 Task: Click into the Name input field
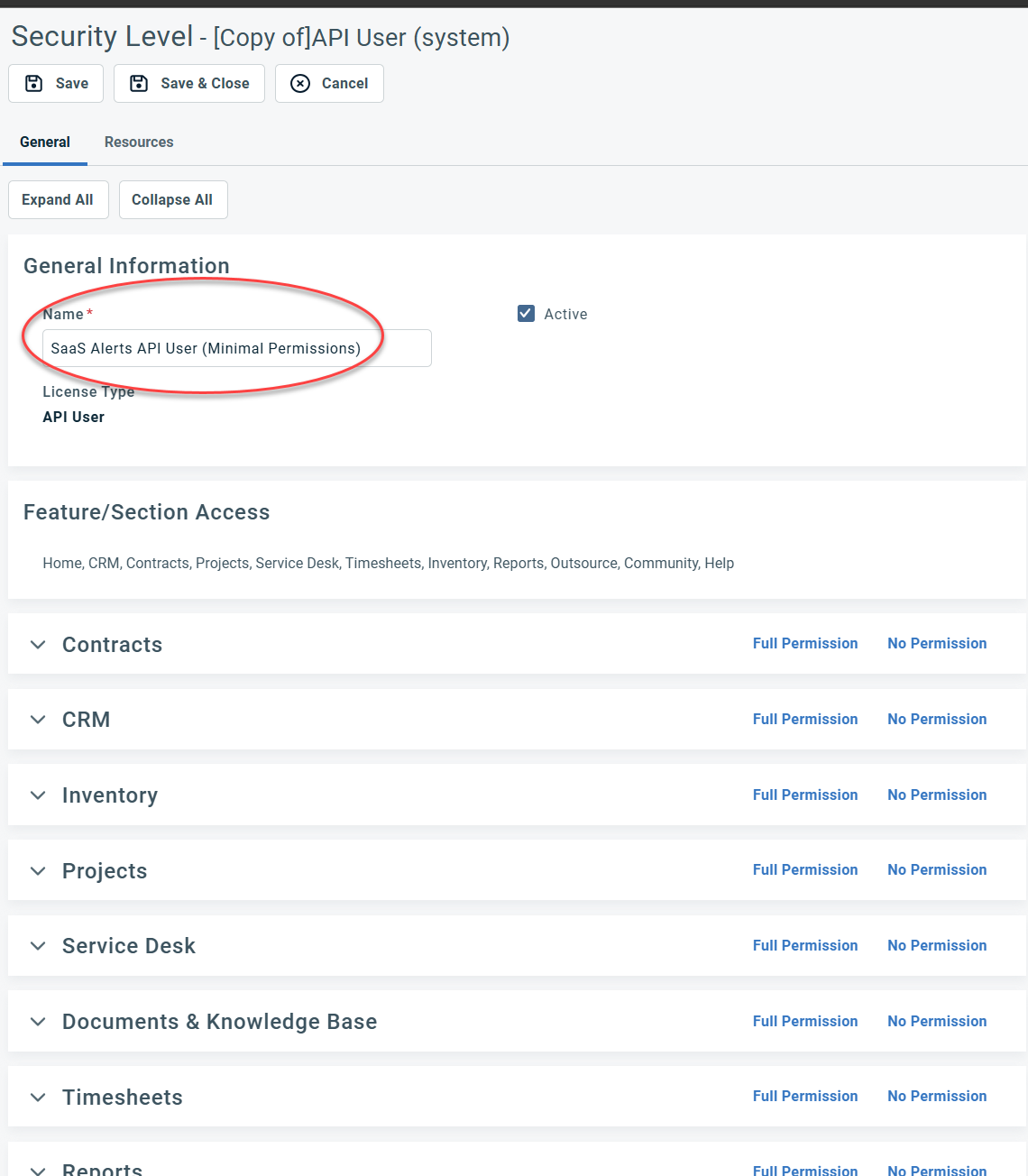tap(236, 348)
